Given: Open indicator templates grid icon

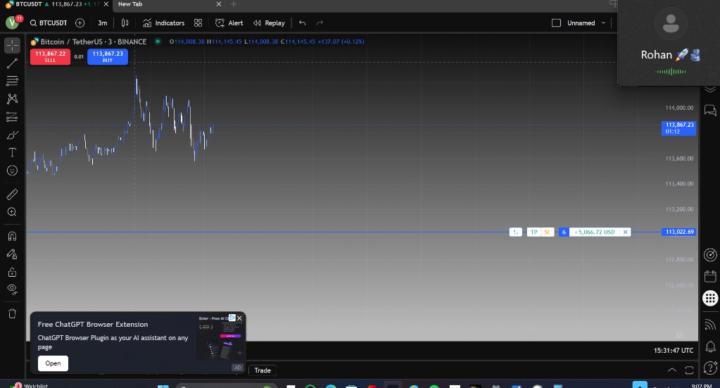Looking at the screenshot, I should [198, 23].
